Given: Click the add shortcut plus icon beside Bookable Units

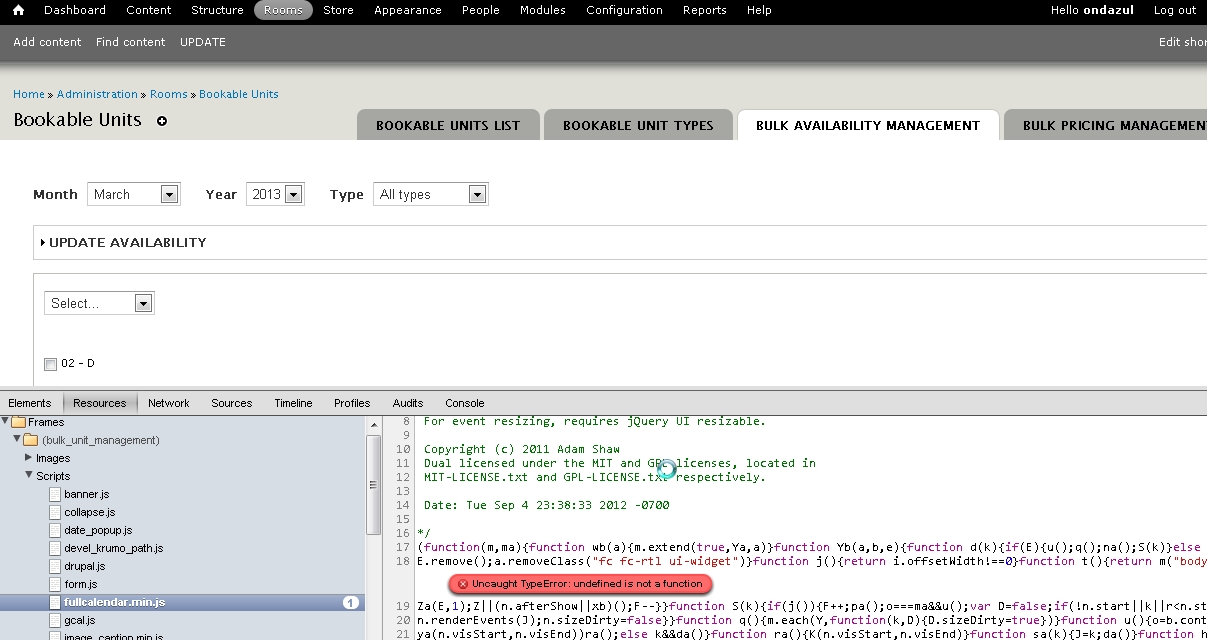Looking at the screenshot, I should click(x=162, y=121).
